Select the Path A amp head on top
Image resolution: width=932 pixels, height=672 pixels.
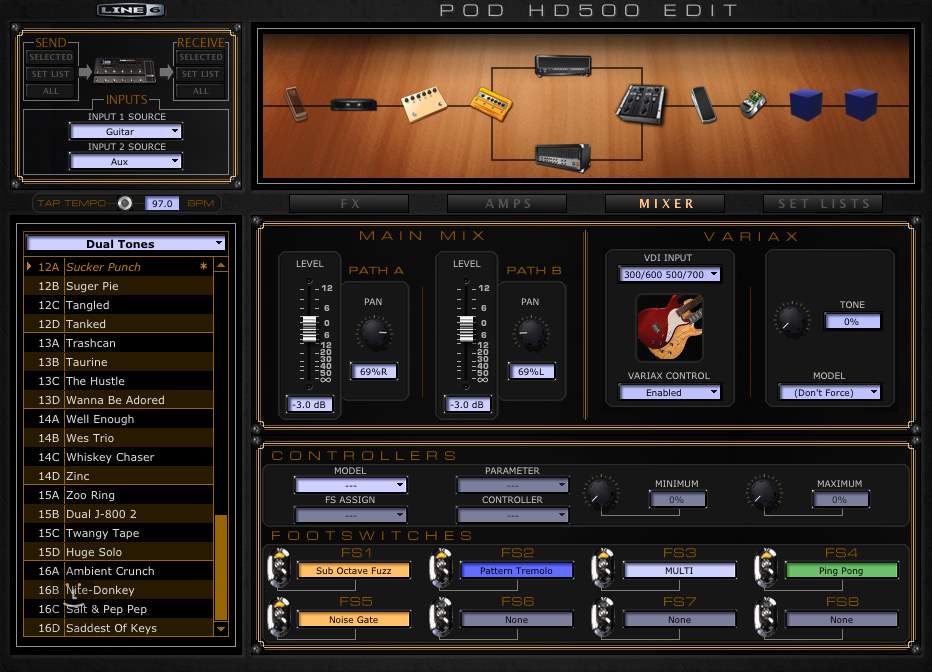(x=563, y=65)
